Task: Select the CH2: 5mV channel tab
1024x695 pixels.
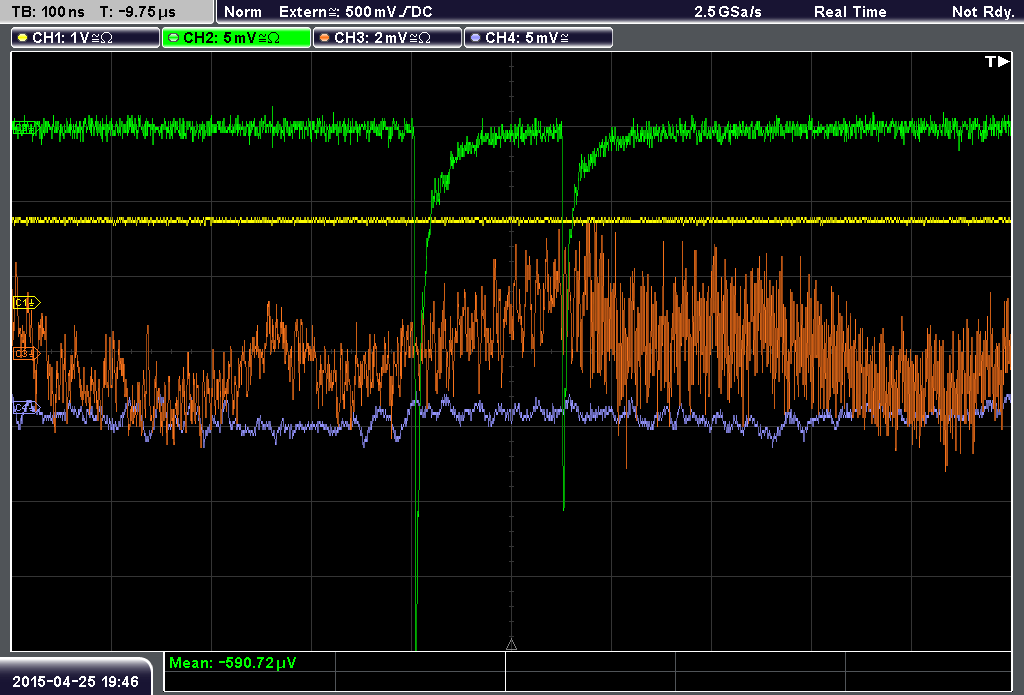Action: [236, 38]
